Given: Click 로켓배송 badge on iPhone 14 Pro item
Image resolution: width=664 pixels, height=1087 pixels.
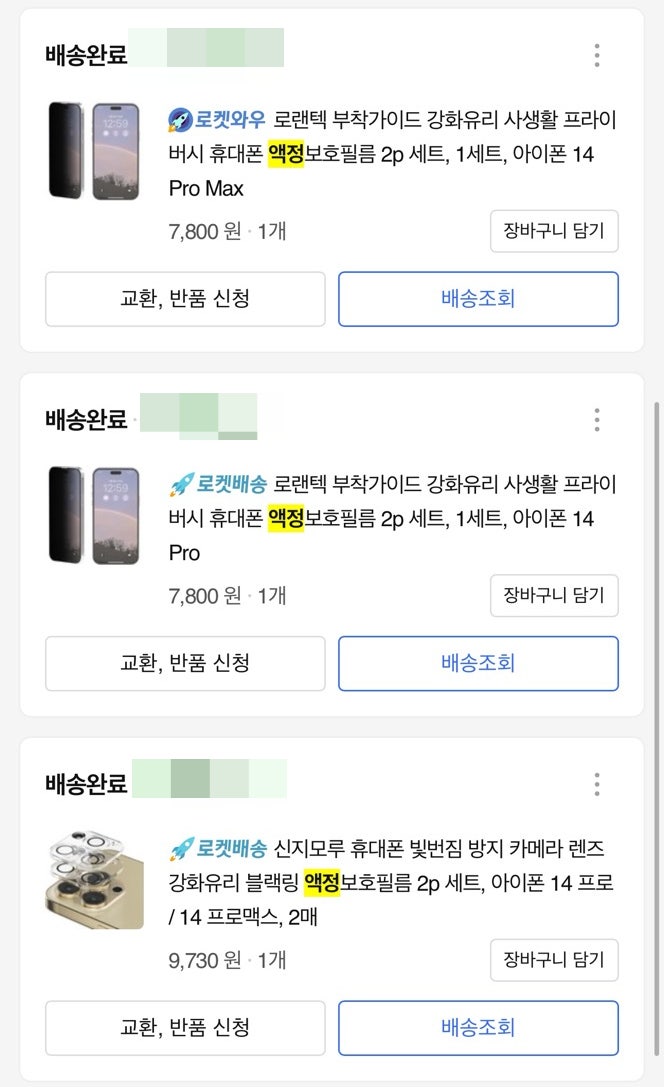Looking at the screenshot, I should (219, 486).
